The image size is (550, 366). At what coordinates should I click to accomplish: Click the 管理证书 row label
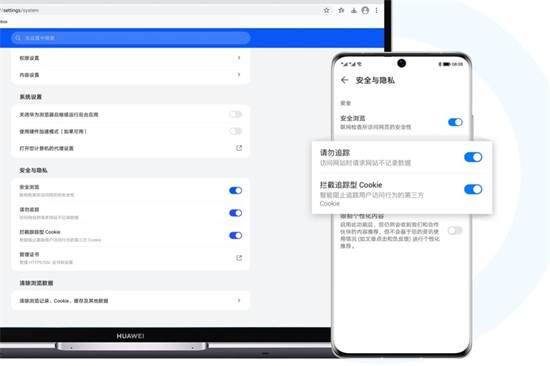tap(29, 254)
